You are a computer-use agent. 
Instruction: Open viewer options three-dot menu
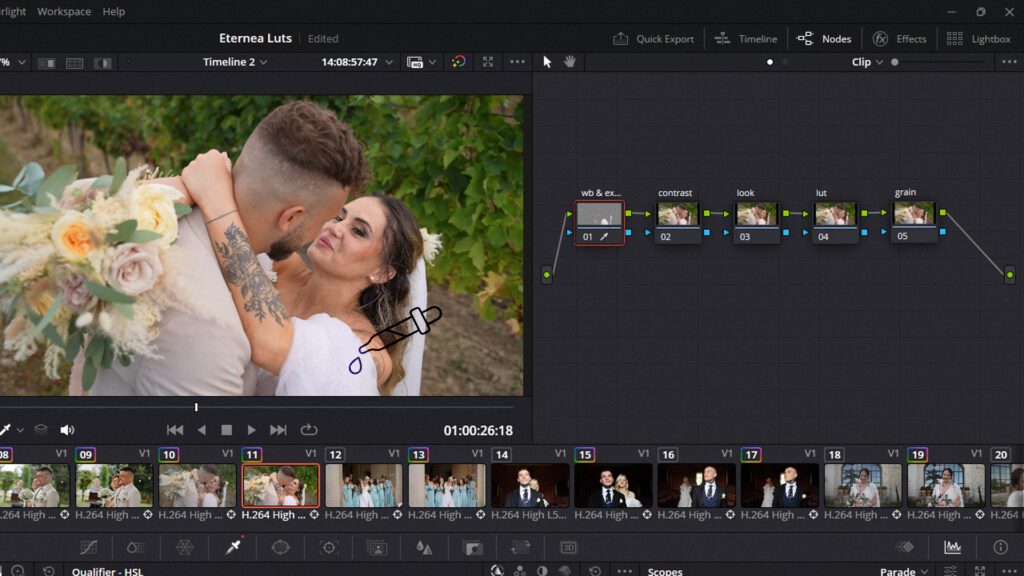click(x=517, y=62)
